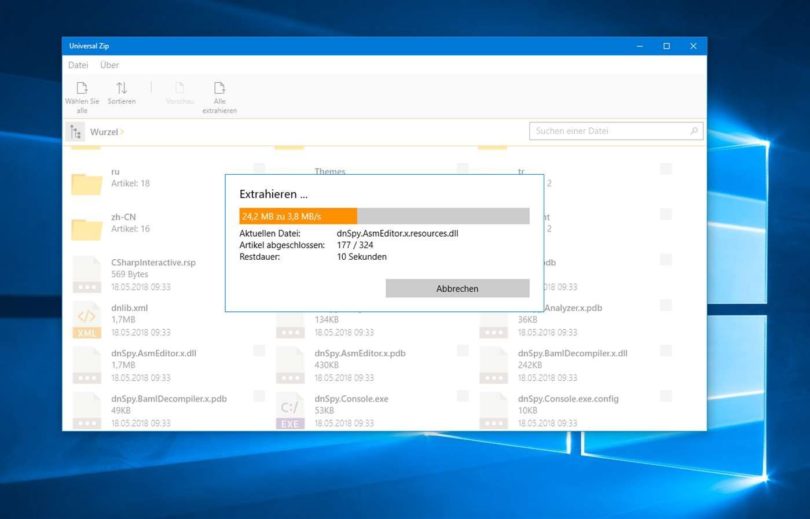This screenshot has height=519, width=810.
Task: Click the 'Wählen Sie alle' select-all icon
Action: 82,88
